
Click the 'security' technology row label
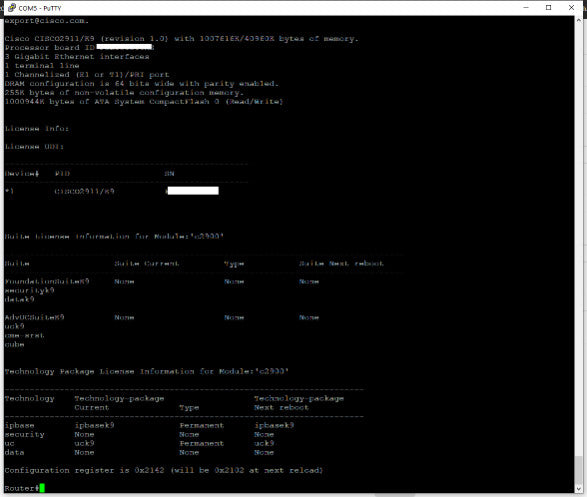[x=24, y=435]
